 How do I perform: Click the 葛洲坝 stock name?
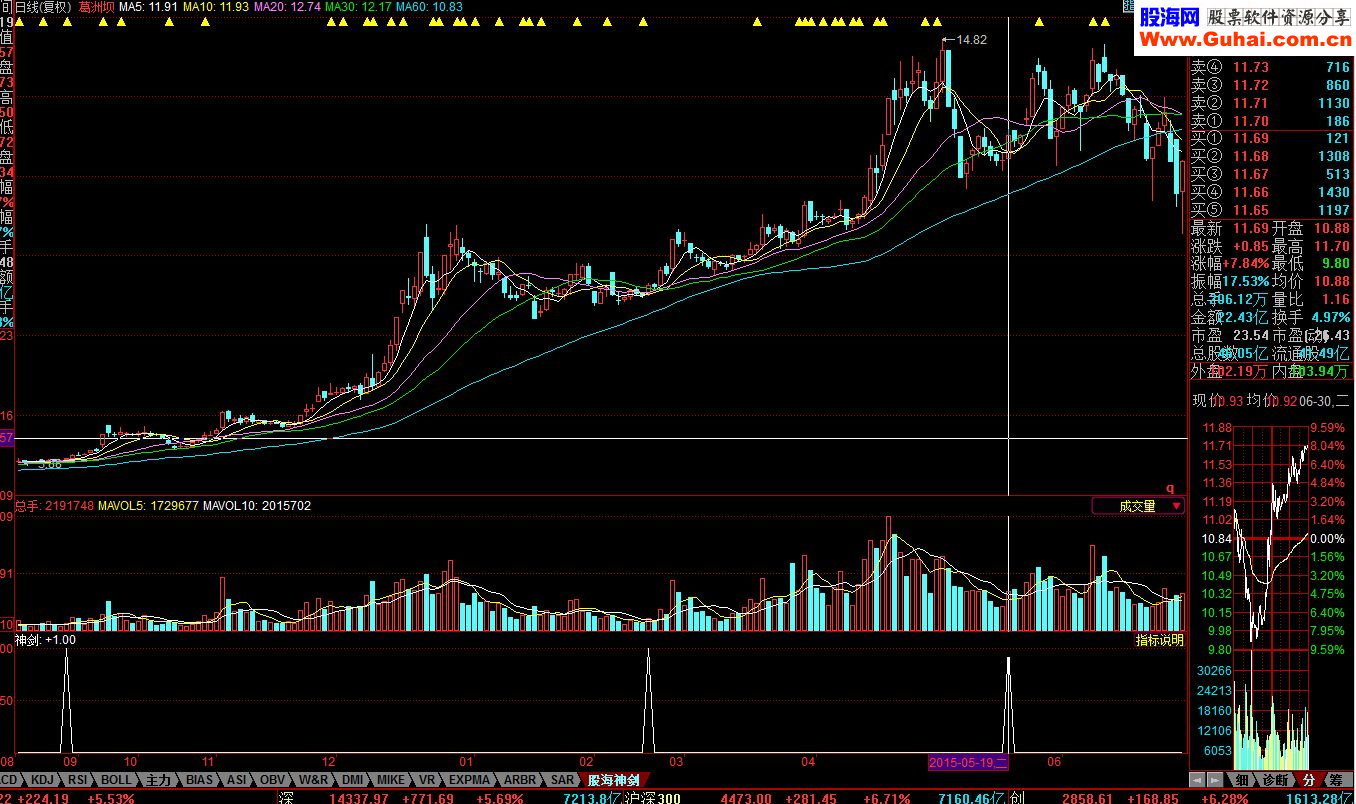(96, 7)
